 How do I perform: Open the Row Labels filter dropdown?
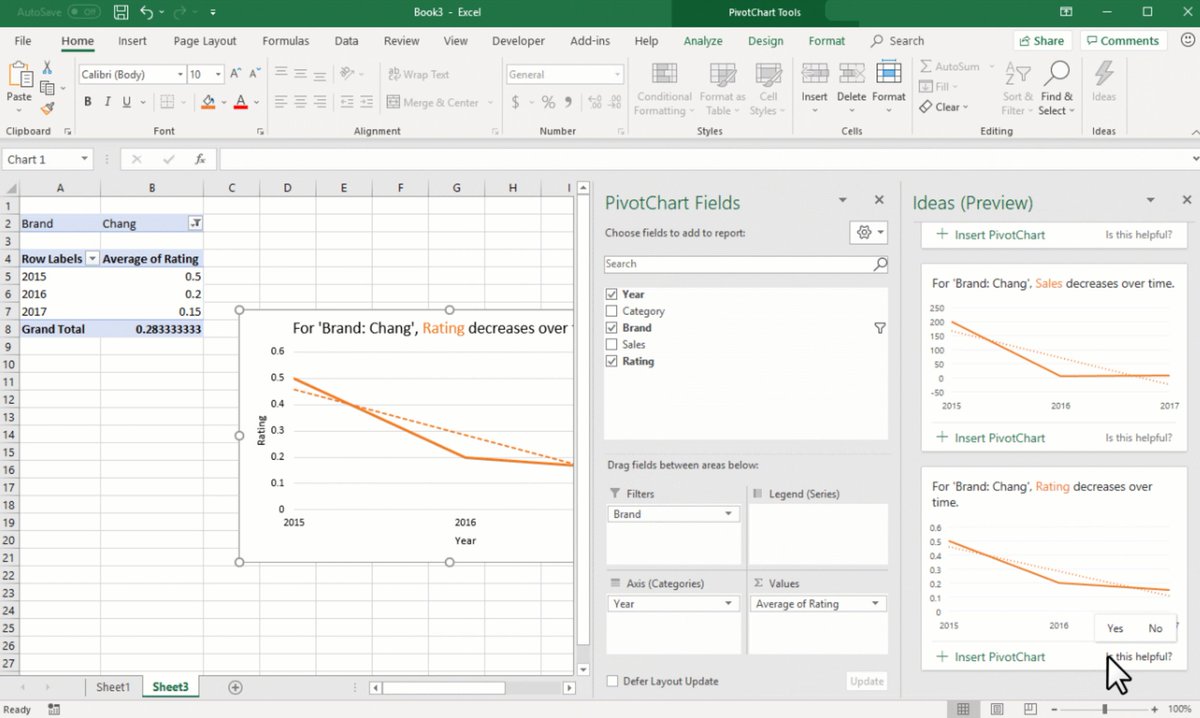[92, 259]
